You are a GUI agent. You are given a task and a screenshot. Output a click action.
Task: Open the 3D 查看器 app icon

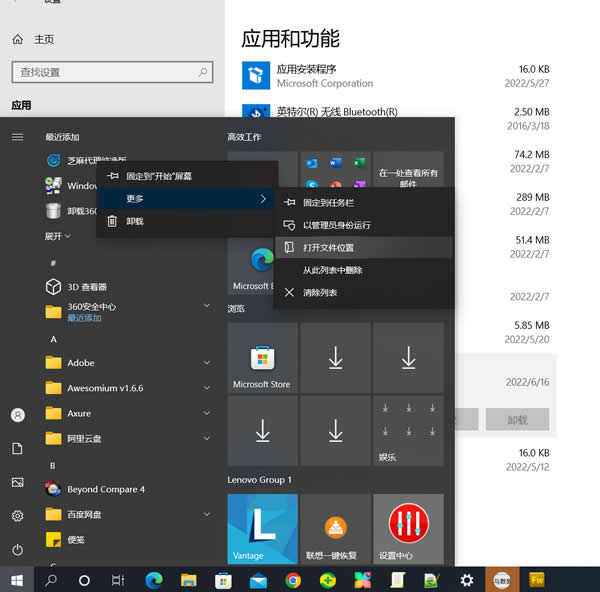(x=53, y=287)
